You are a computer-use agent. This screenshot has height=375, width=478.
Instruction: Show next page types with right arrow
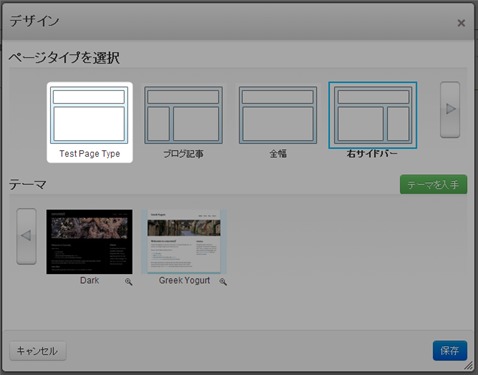pos(450,109)
